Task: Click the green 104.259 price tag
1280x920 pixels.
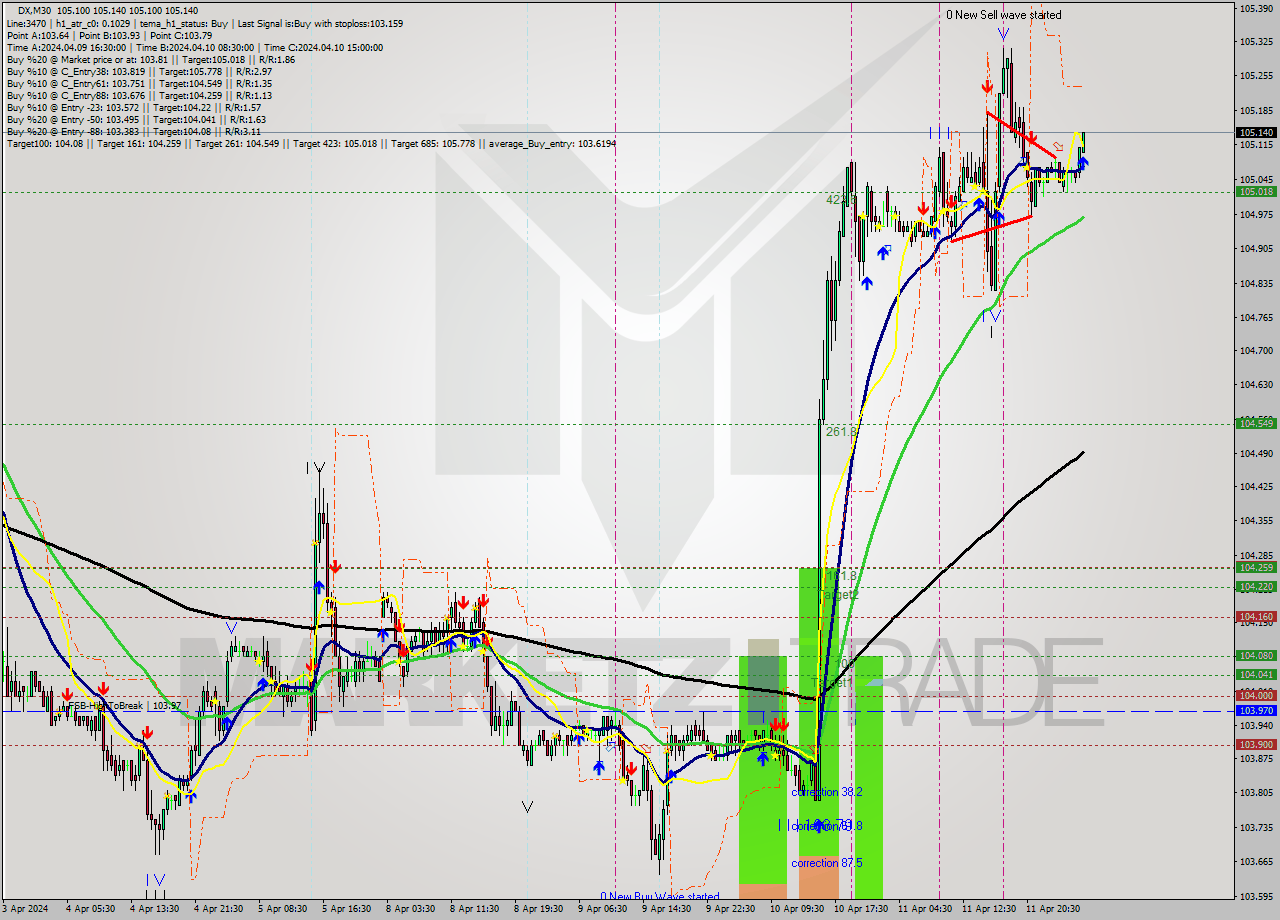Action: pos(1256,567)
